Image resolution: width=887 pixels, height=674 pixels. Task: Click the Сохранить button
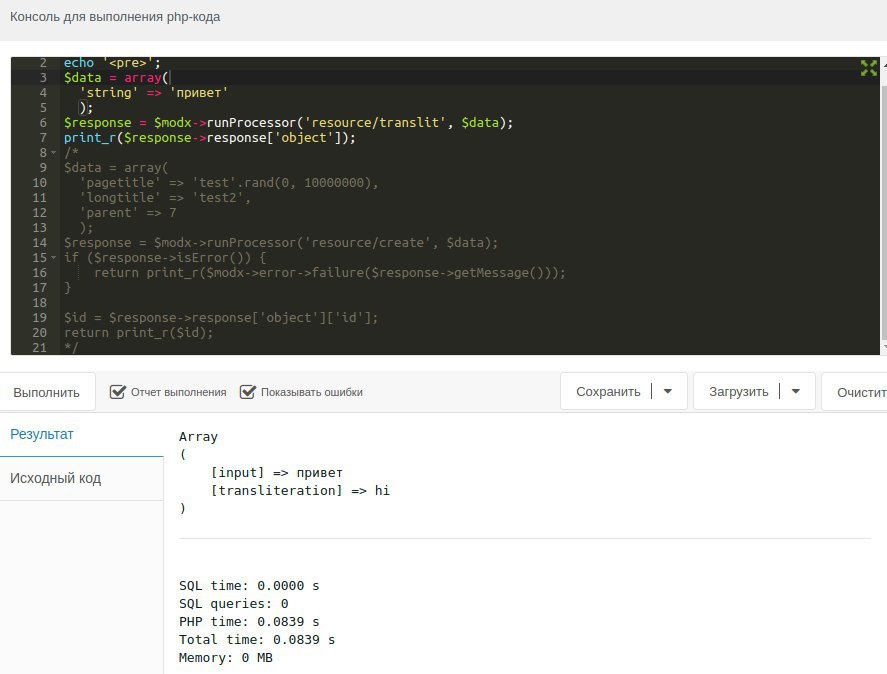[x=608, y=392]
